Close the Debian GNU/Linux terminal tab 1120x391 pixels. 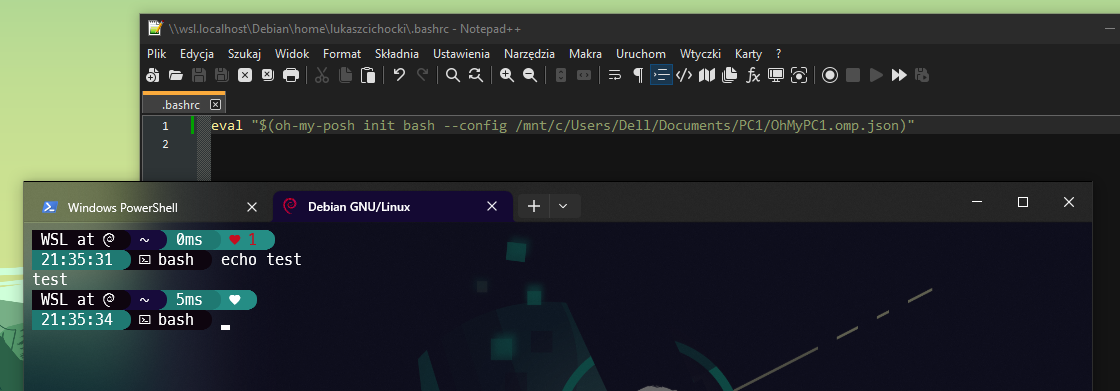491,207
